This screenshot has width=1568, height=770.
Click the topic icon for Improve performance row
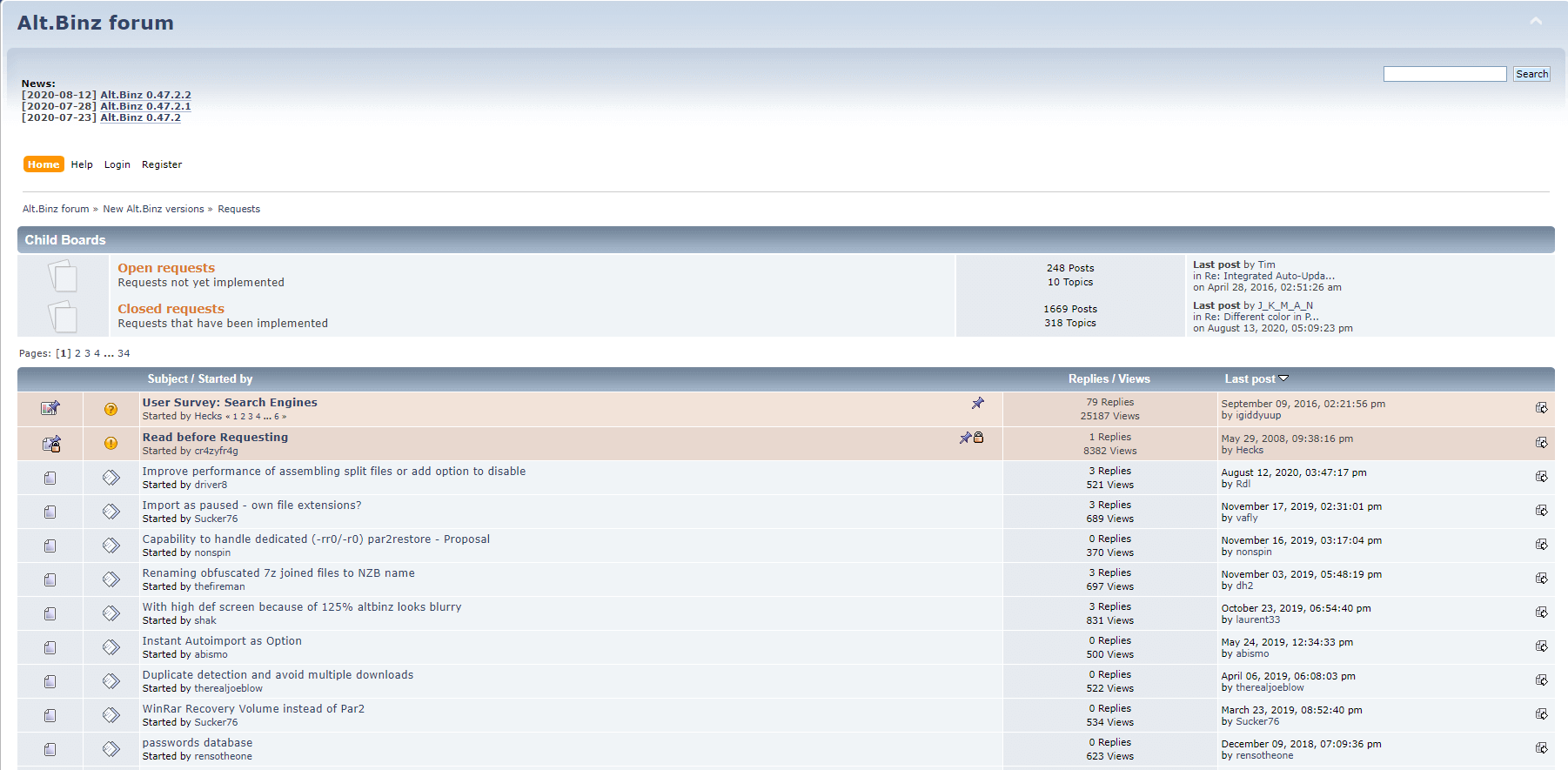click(50, 478)
